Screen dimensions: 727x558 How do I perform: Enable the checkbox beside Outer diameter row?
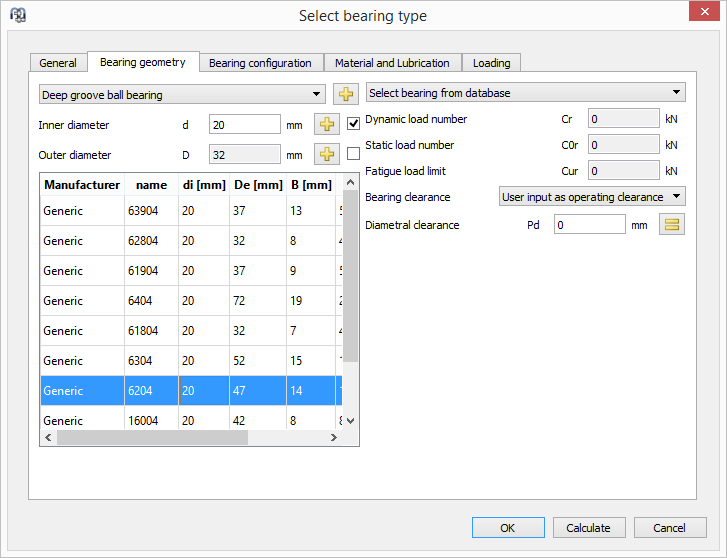click(x=353, y=154)
